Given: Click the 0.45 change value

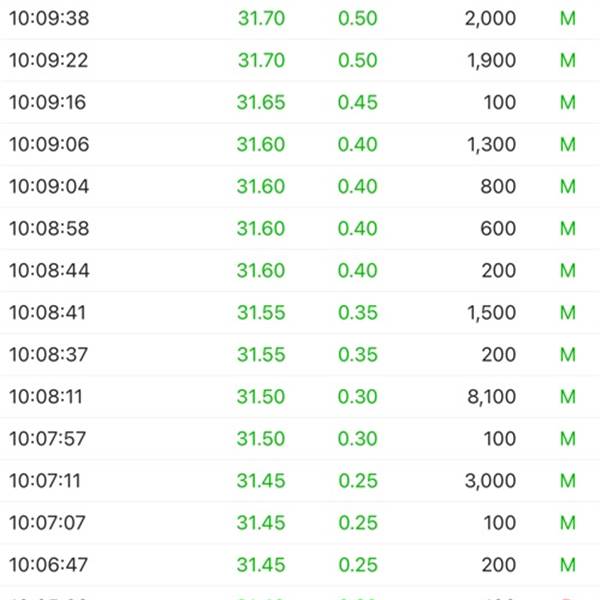Looking at the screenshot, I should pos(358,102).
